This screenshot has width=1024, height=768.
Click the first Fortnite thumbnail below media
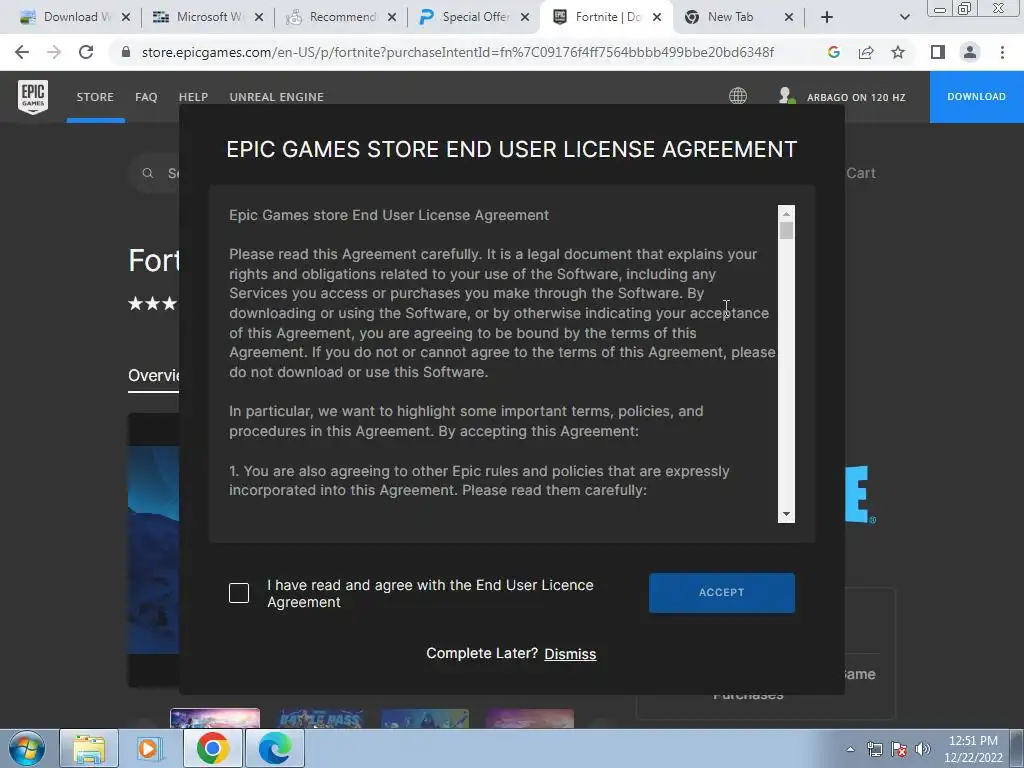pyautogui.click(x=215, y=718)
